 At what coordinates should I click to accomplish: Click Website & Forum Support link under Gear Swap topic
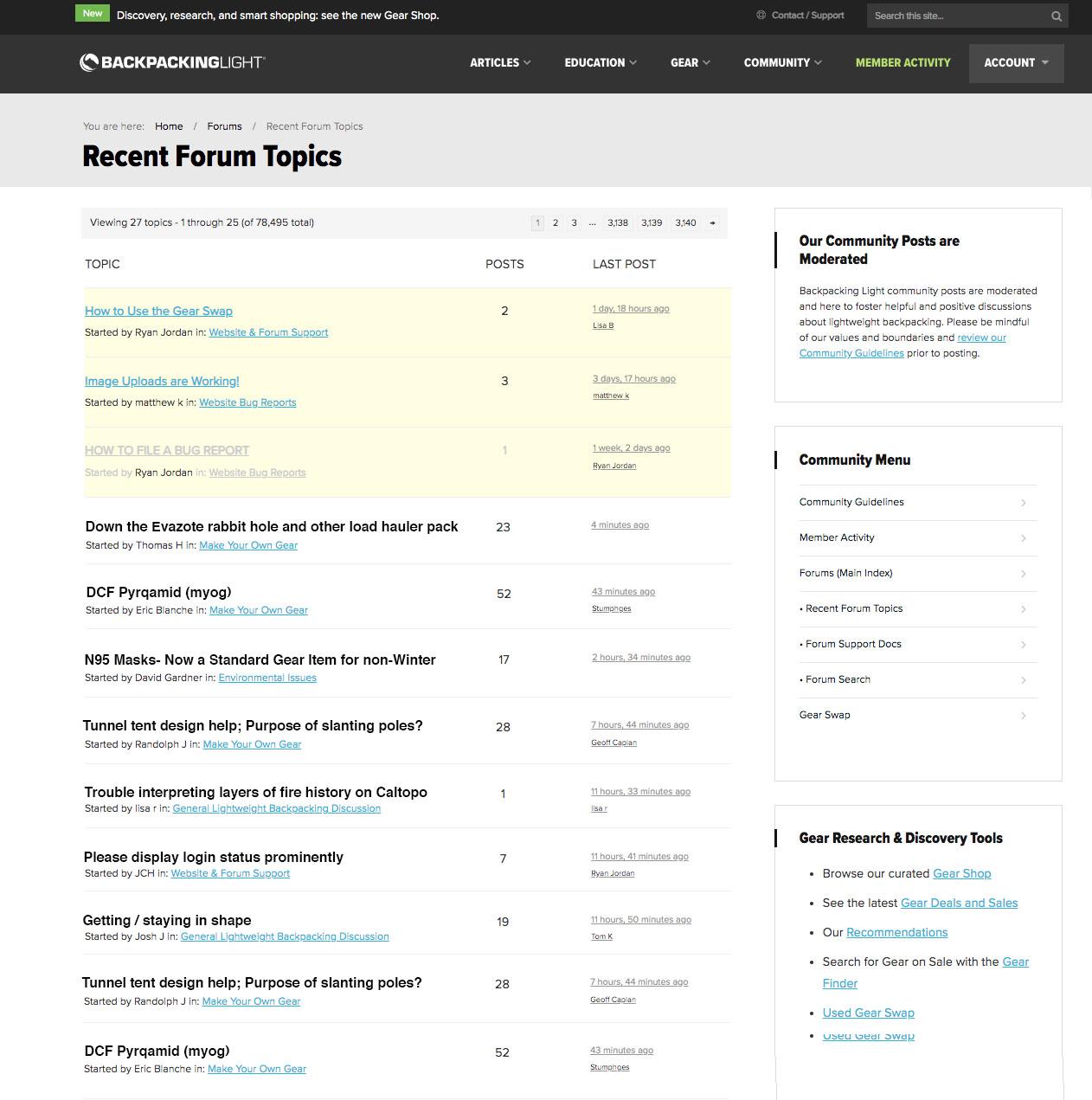coord(268,332)
